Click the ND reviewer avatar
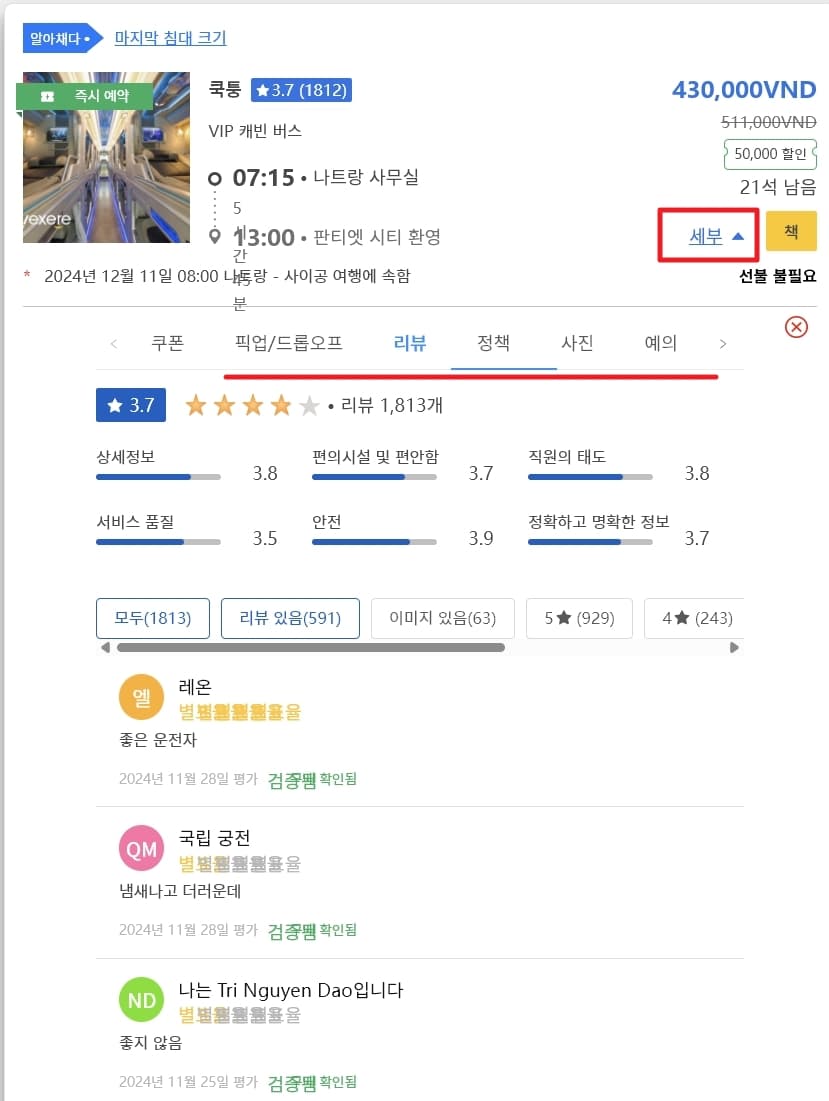Screen dimensions: 829x1101 click(x=141, y=1000)
